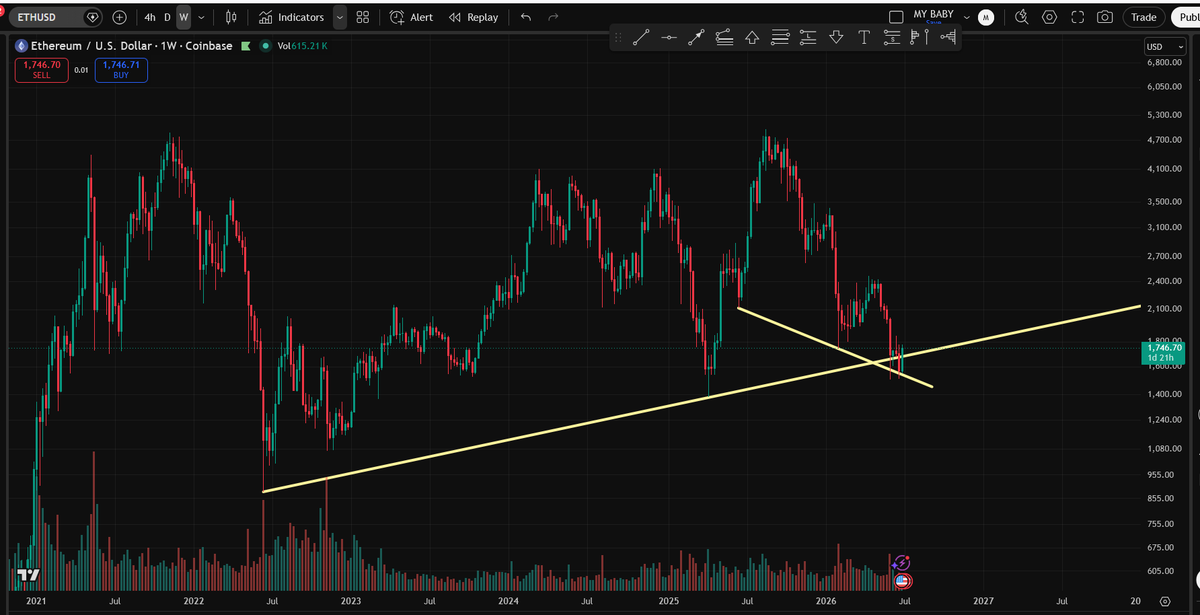Click the MY BABY layout name
The height and width of the screenshot is (615, 1200).
[x=934, y=15]
